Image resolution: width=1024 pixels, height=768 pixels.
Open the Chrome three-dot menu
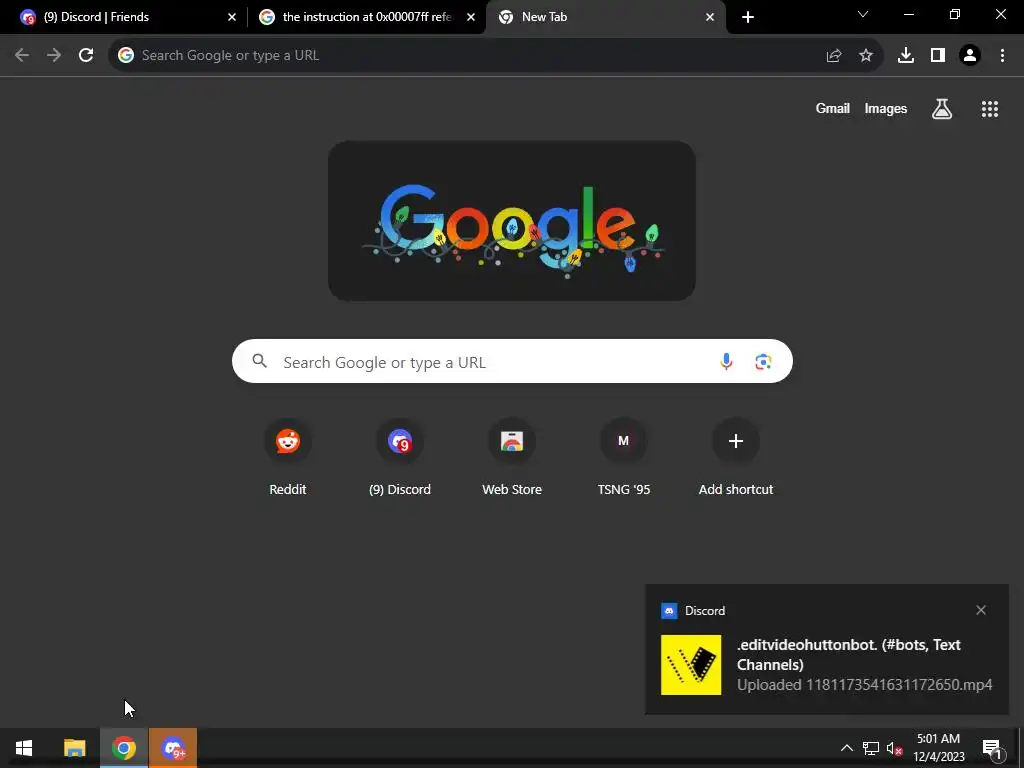(x=1002, y=56)
